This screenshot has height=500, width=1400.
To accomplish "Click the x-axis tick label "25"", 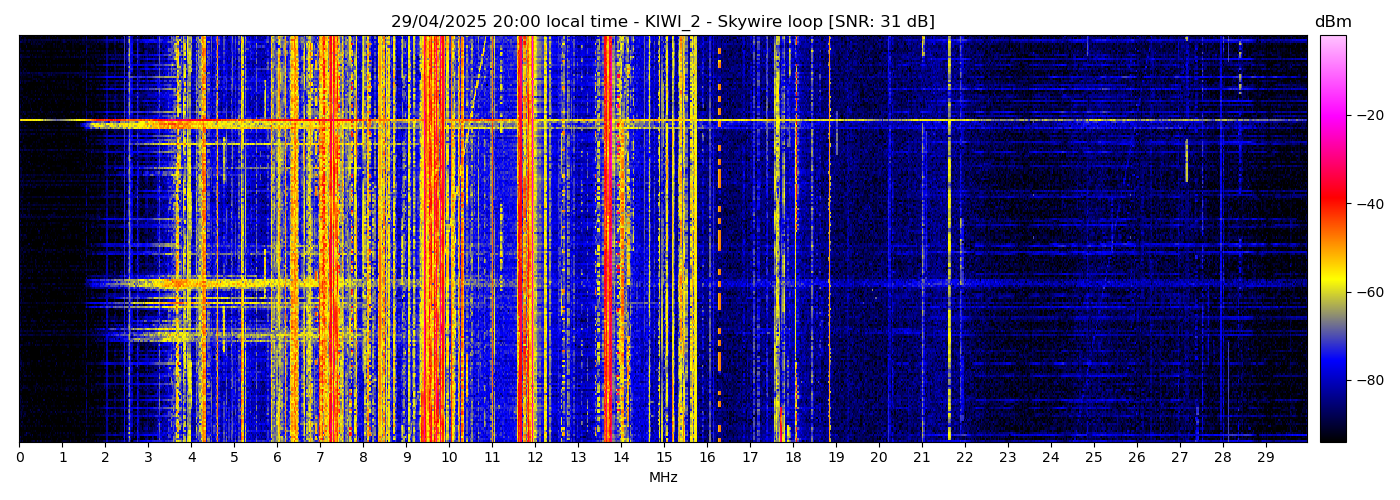I will click(x=1093, y=458).
